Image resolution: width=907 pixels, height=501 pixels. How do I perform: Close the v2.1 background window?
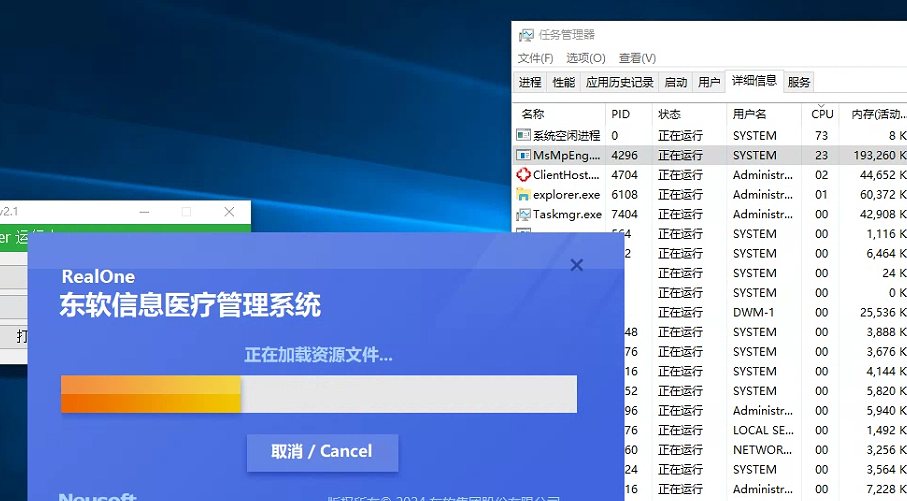coord(229,212)
